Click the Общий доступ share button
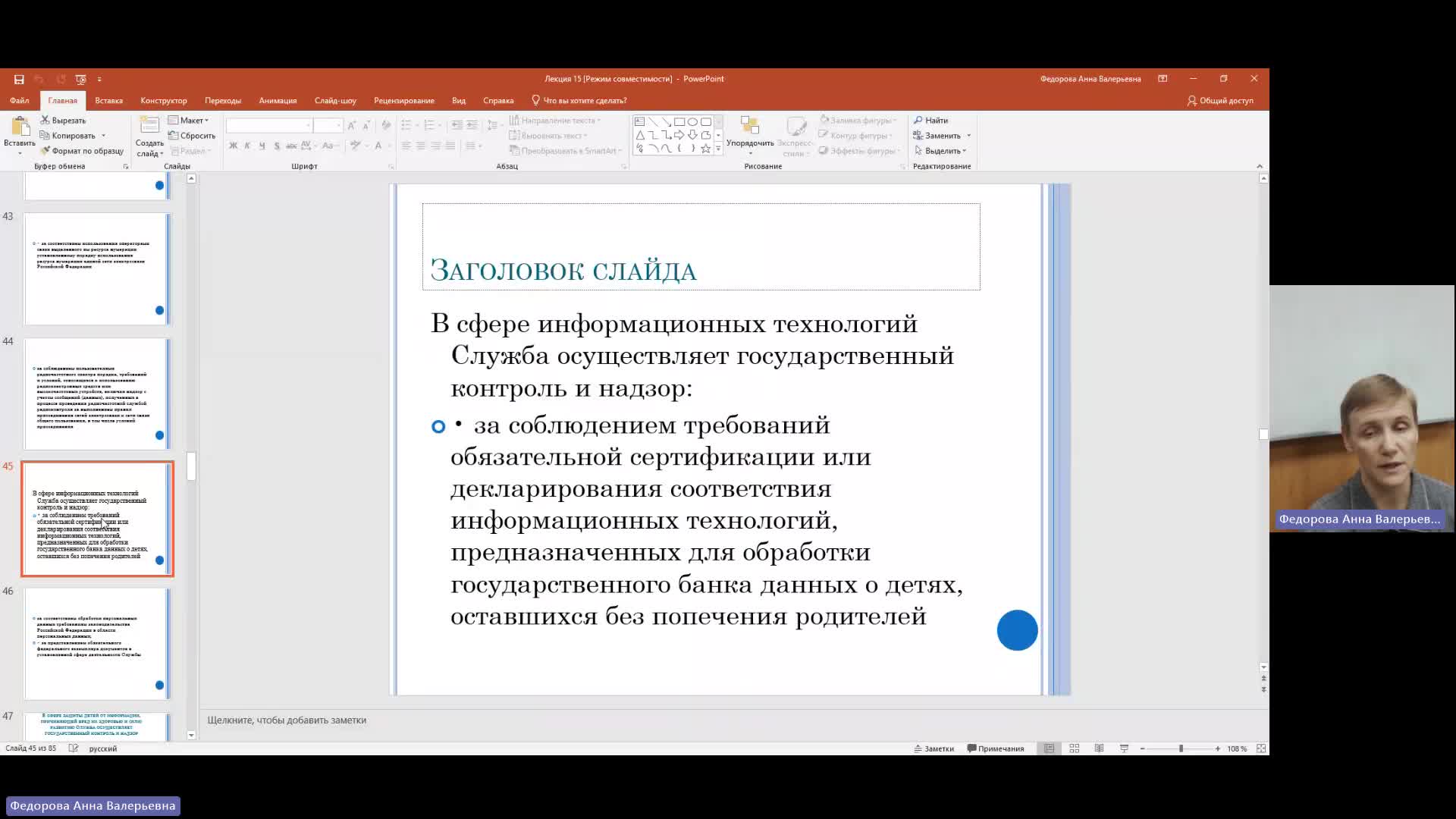This screenshot has width=1456, height=819. pos(1220,100)
